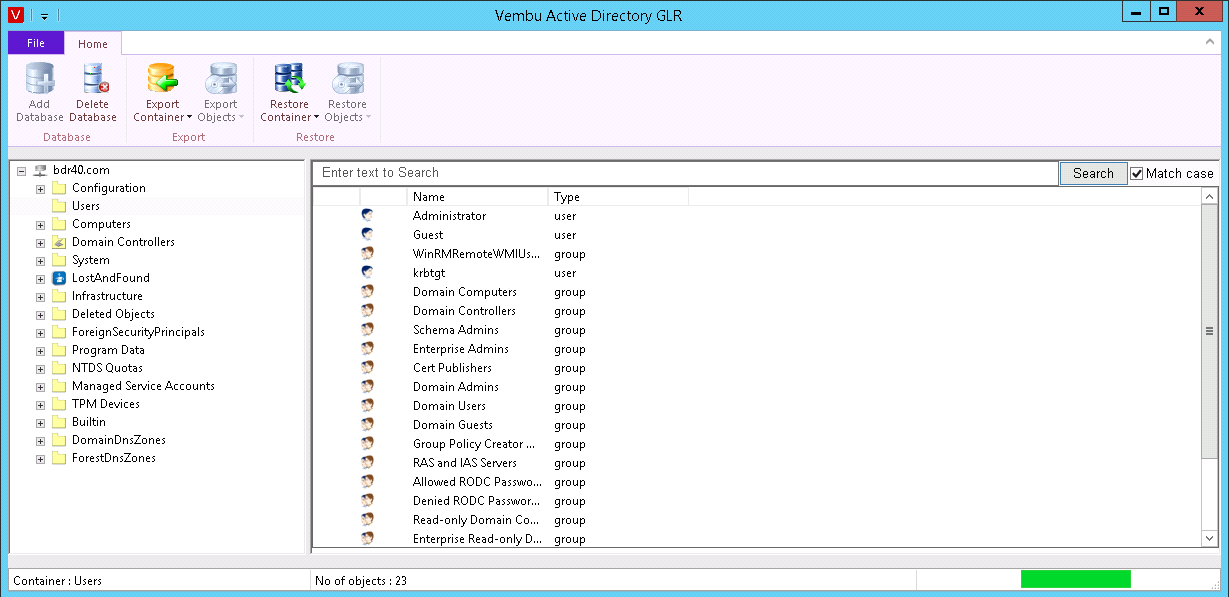
Task: Click the Restore Container icon
Action: point(290,78)
